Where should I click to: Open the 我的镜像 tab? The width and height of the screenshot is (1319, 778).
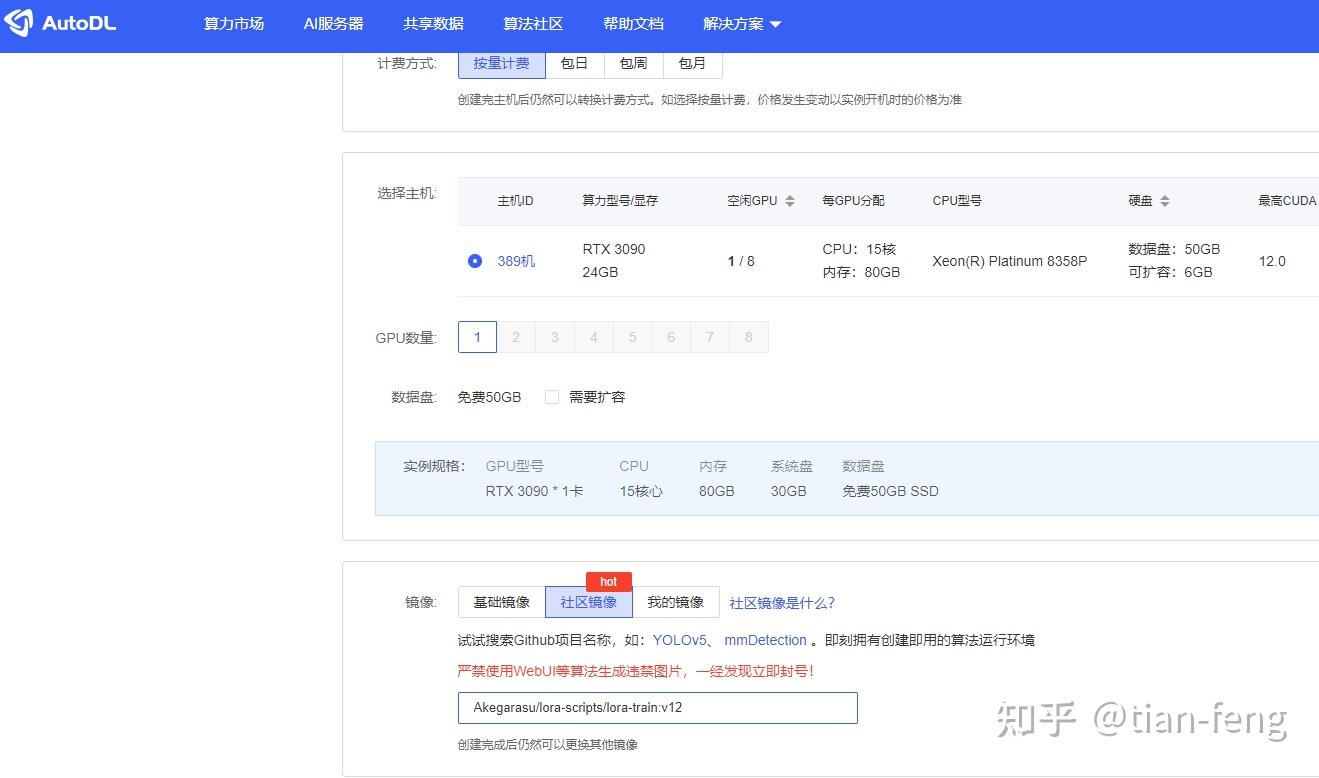[676, 601]
